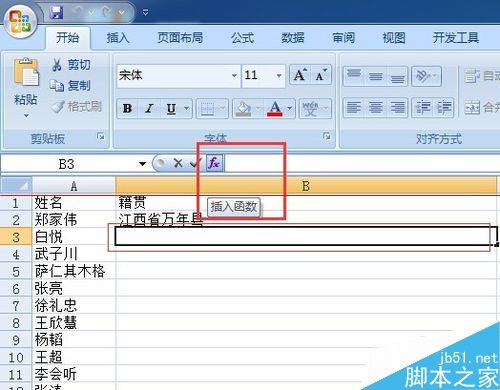Toggle underline formatting

[x=171, y=108]
